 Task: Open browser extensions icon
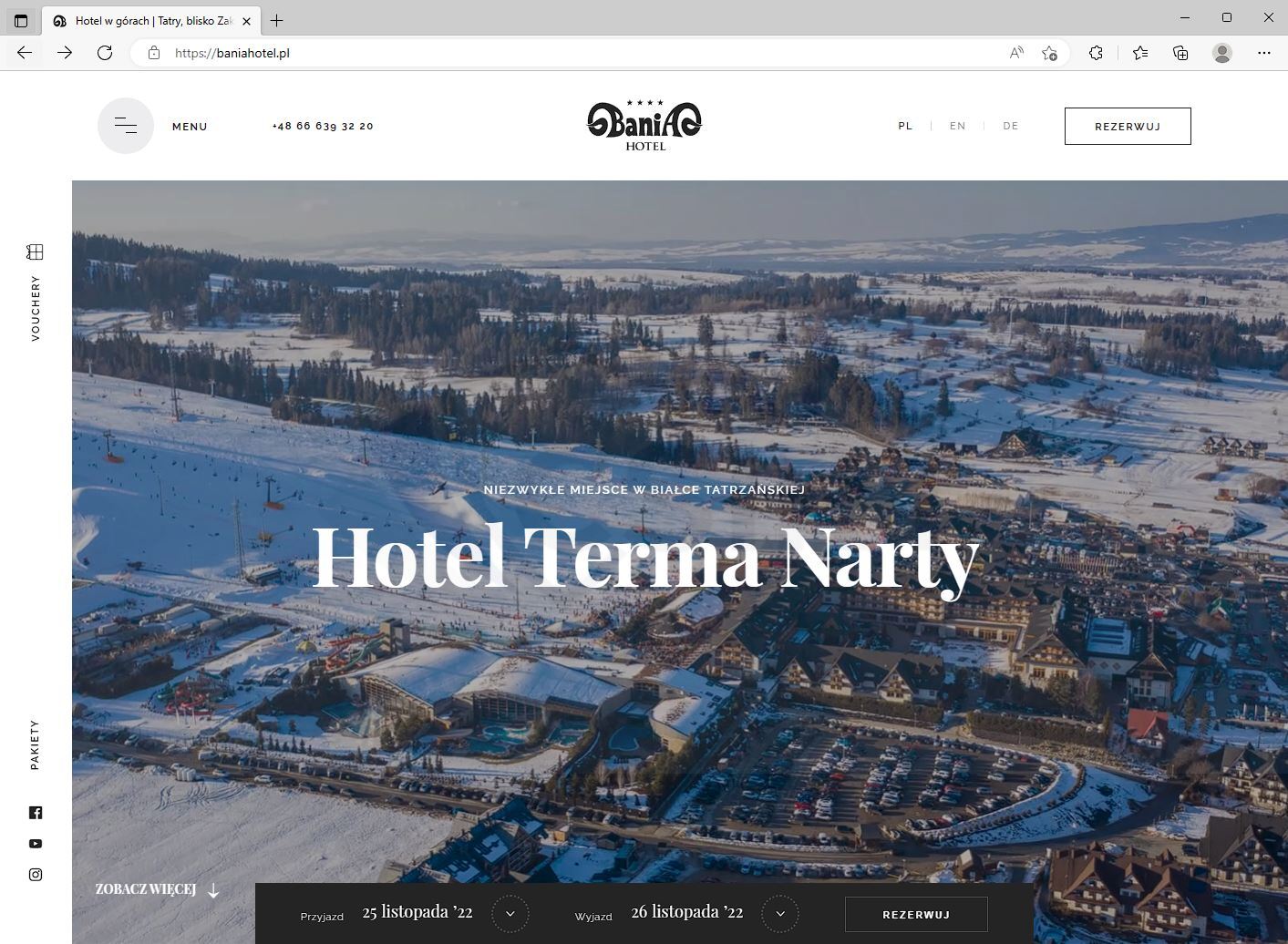pyautogui.click(x=1096, y=53)
